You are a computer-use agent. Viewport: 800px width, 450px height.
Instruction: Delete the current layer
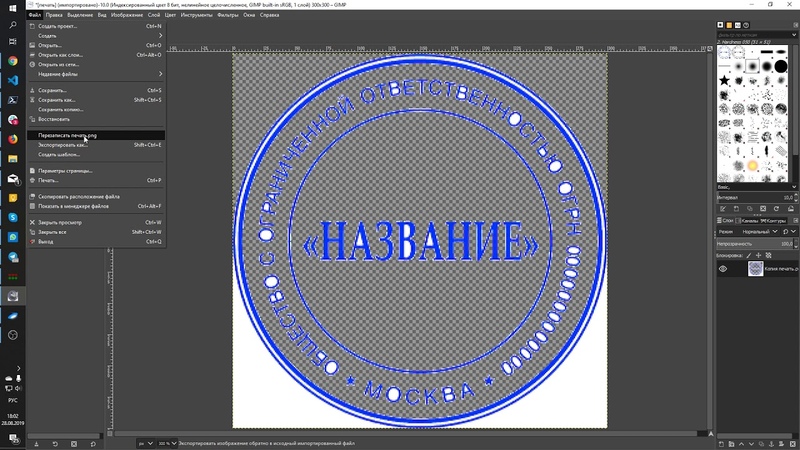[792, 444]
